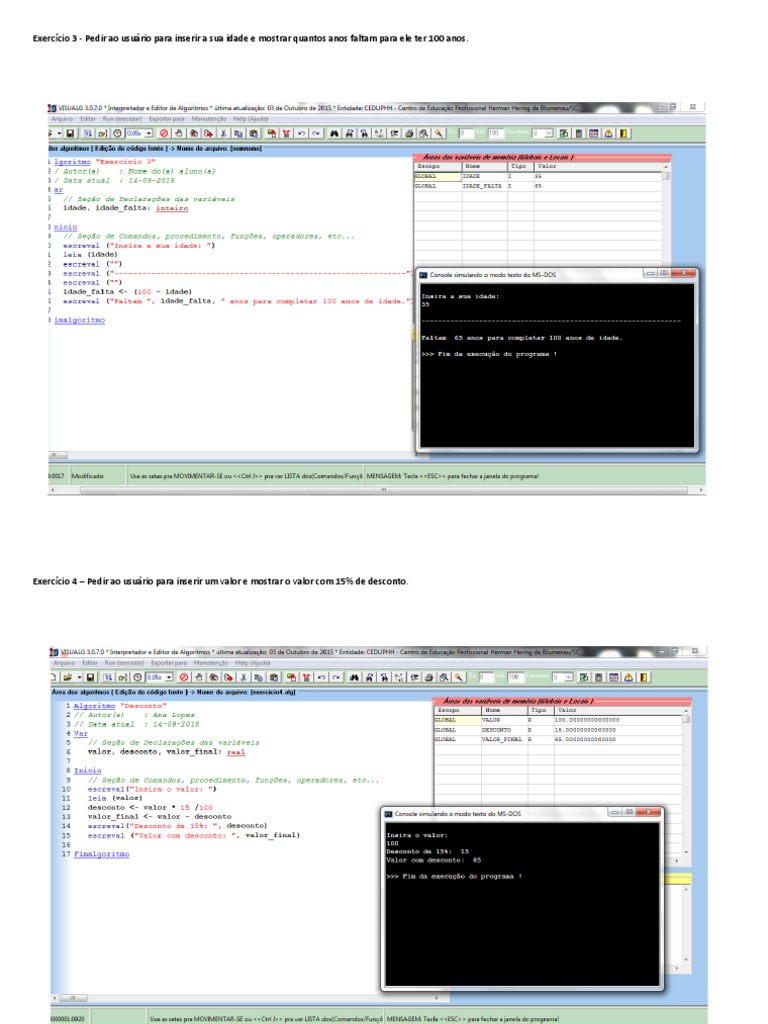Click the clock timer icon in the upper toolbar
The width and height of the screenshot is (768, 1024).
[x=117, y=132]
